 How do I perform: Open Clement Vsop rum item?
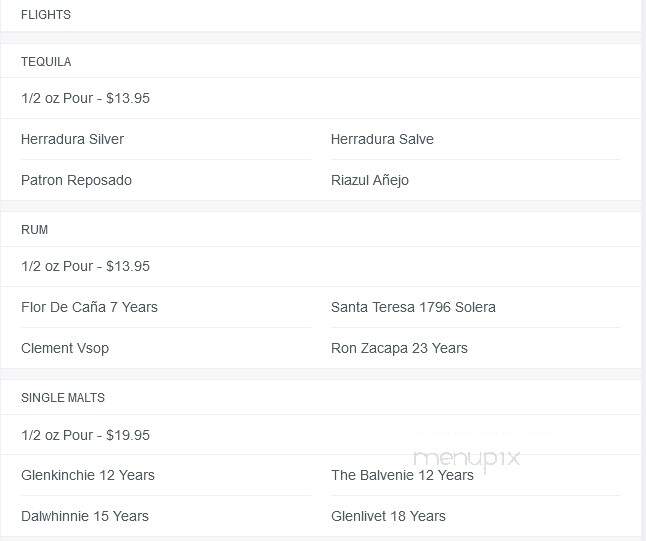click(x=65, y=348)
